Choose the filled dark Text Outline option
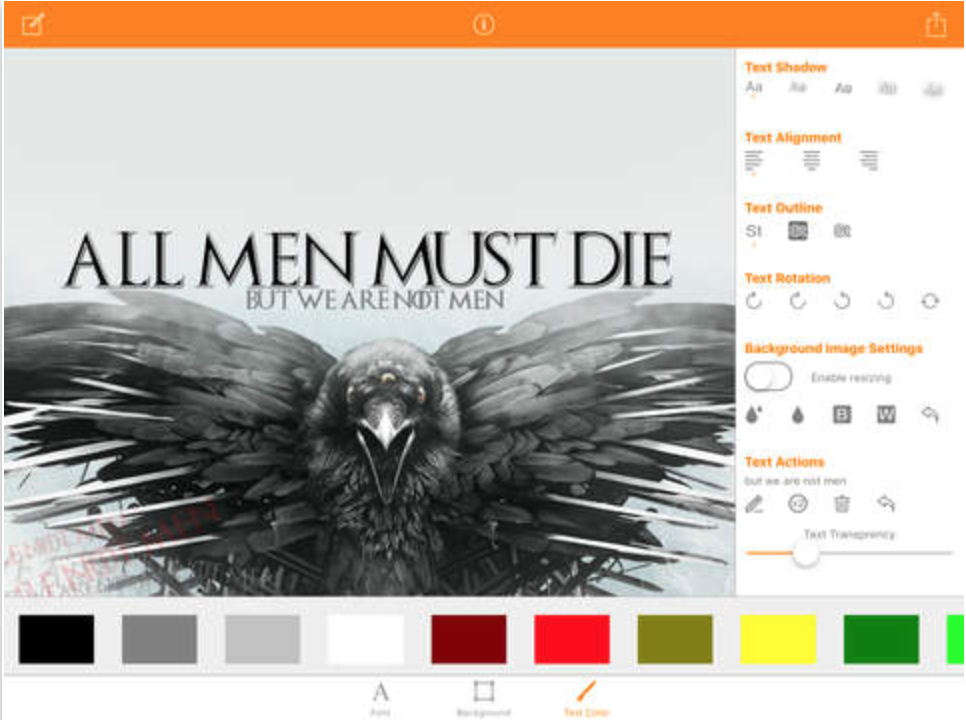966x720 pixels. point(798,231)
